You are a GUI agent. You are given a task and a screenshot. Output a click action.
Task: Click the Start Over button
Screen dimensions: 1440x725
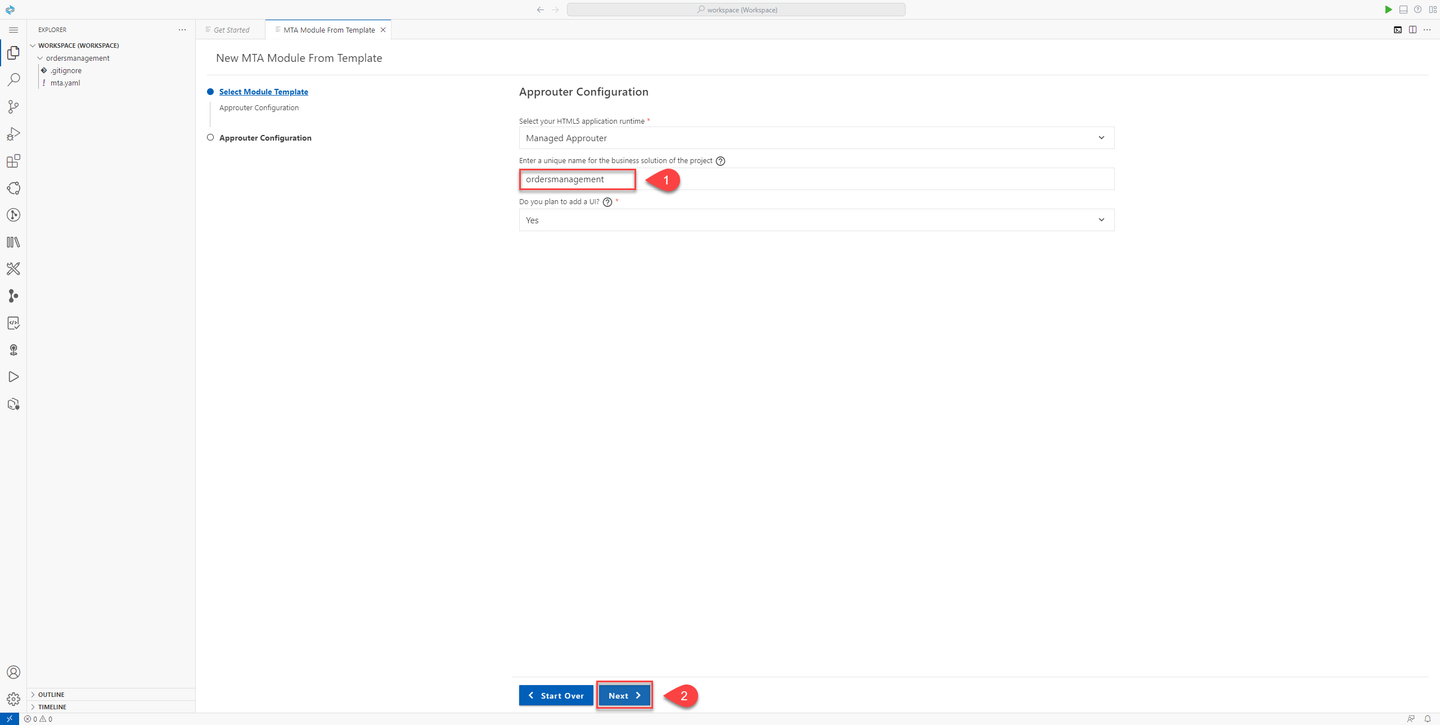tap(556, 696)
